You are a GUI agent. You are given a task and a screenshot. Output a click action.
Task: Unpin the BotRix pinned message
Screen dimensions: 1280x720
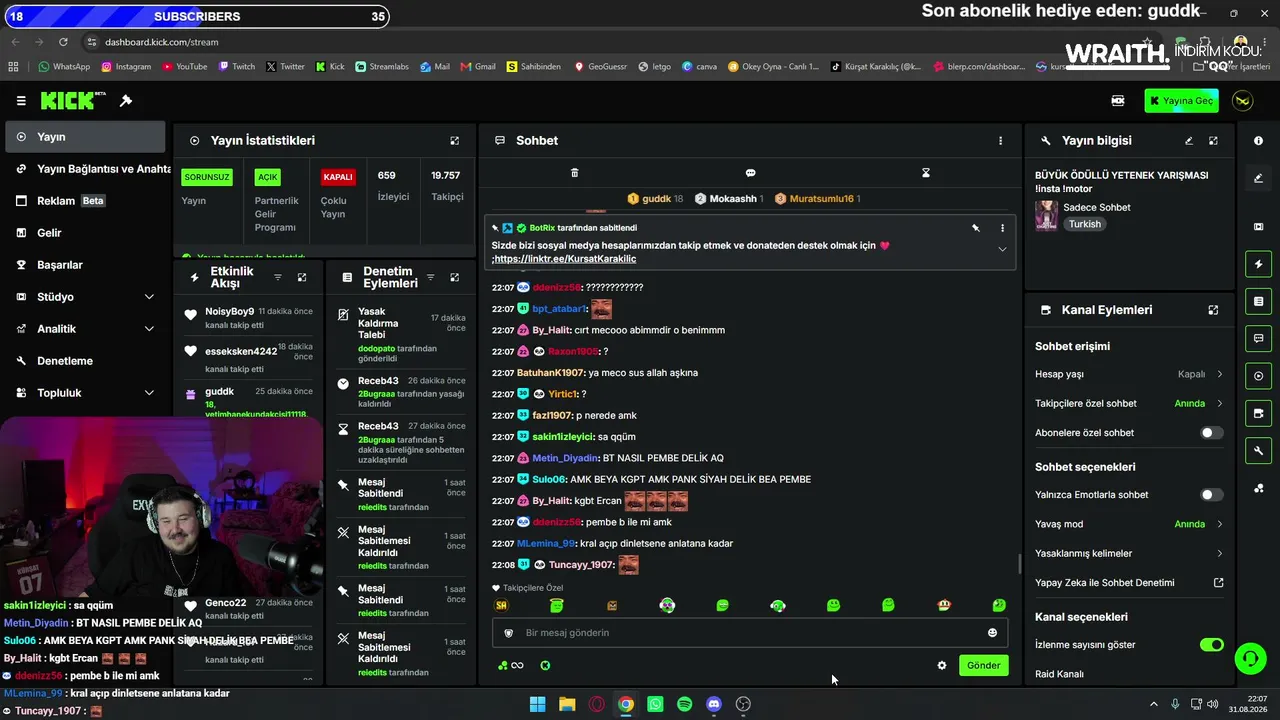tap(976, 228)
